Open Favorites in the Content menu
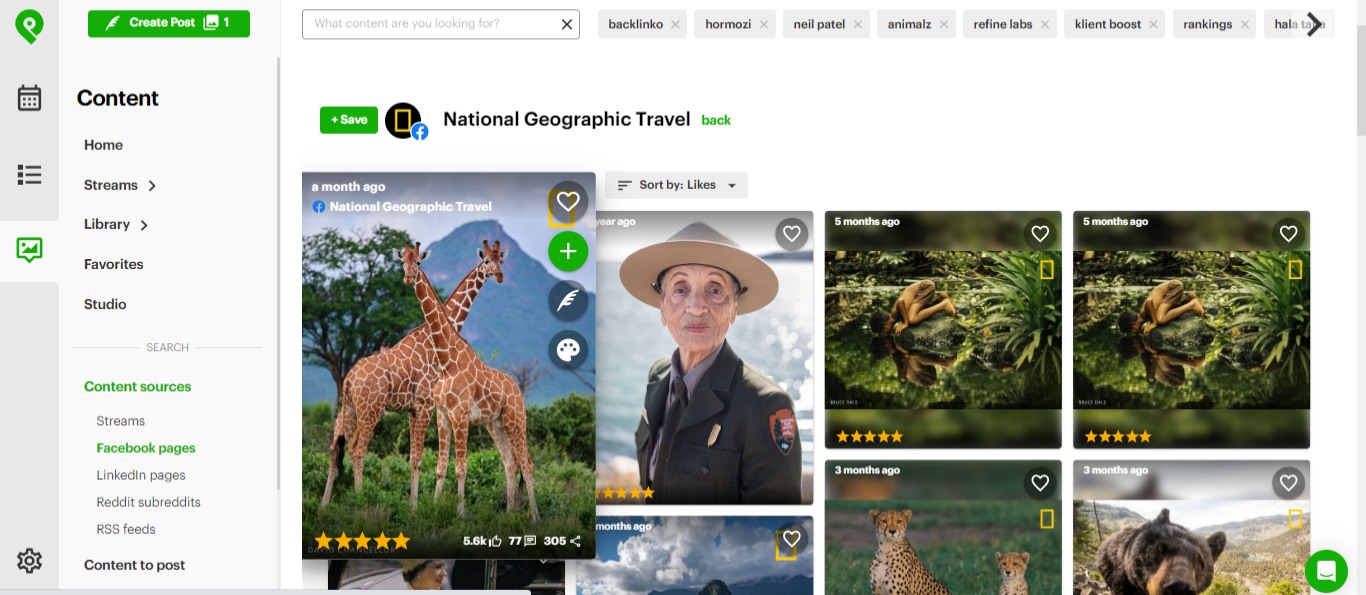The image size is (1366, 595). coord(114,264)
